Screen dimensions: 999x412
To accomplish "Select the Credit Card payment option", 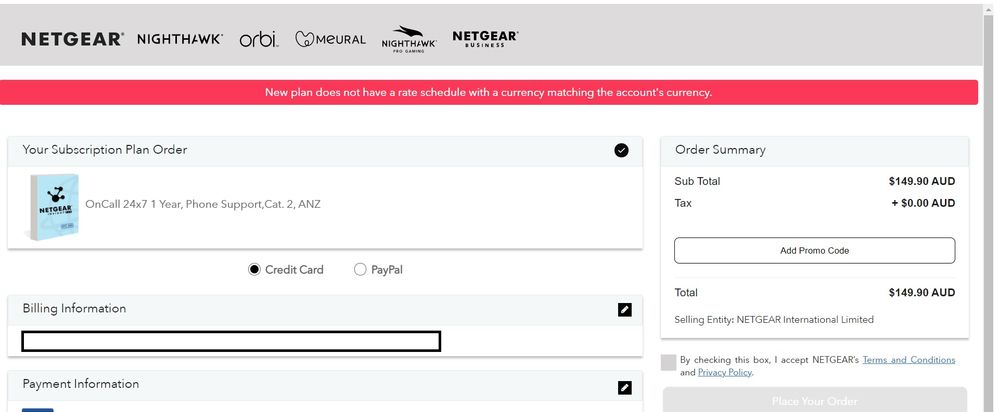I will click(254, 269).
